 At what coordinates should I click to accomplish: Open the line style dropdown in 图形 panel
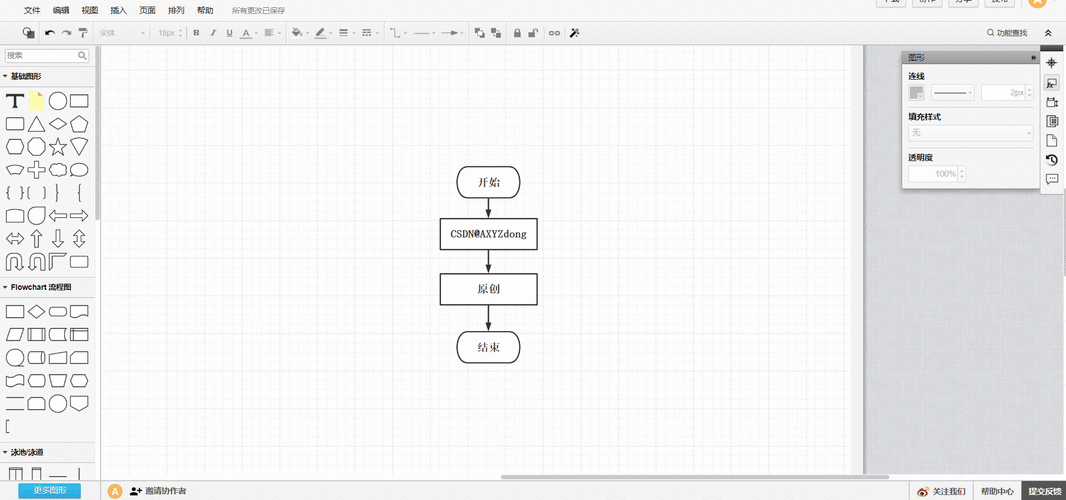pos(952,93)
